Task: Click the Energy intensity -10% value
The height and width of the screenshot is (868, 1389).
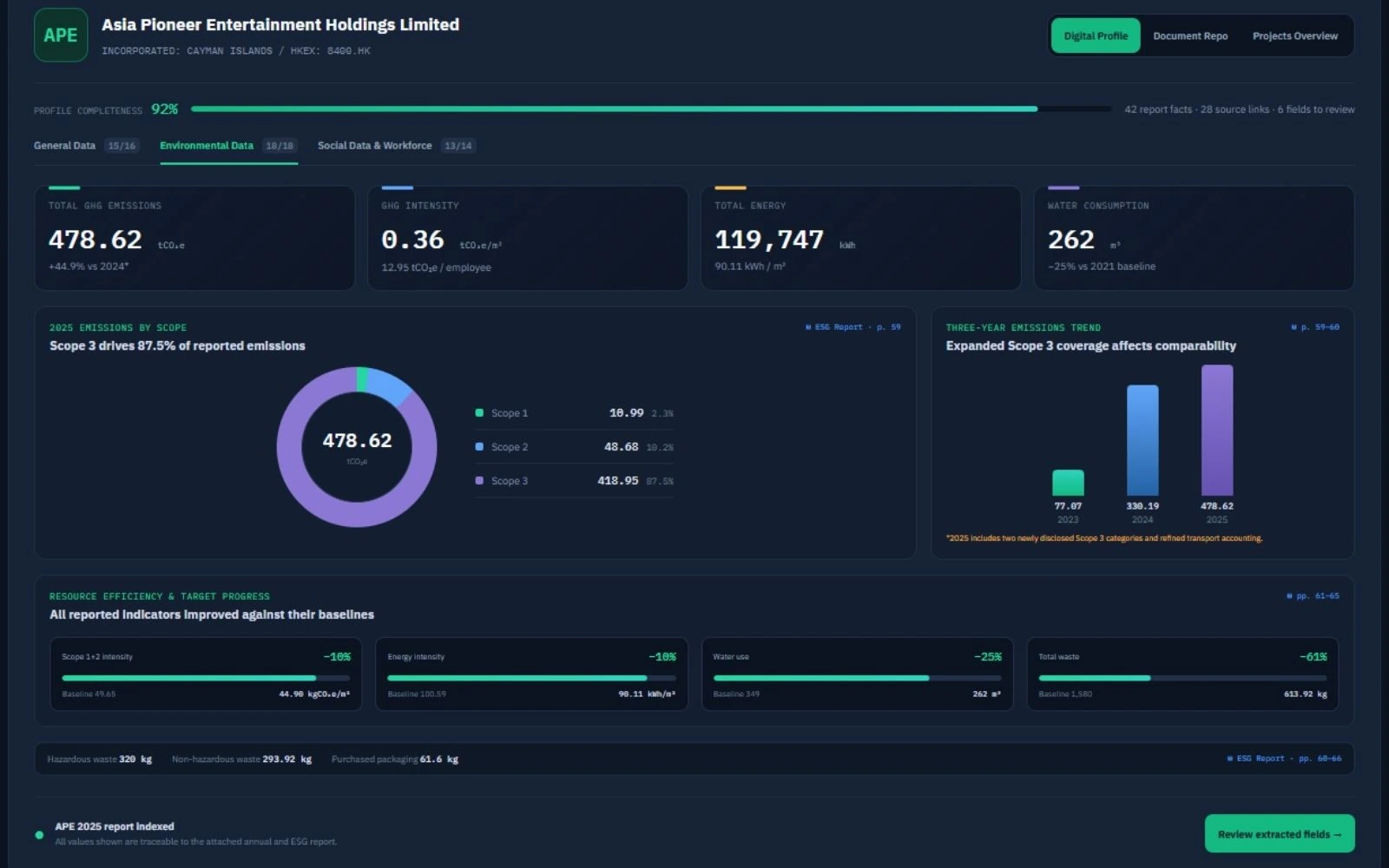Action: pos(662,657)
